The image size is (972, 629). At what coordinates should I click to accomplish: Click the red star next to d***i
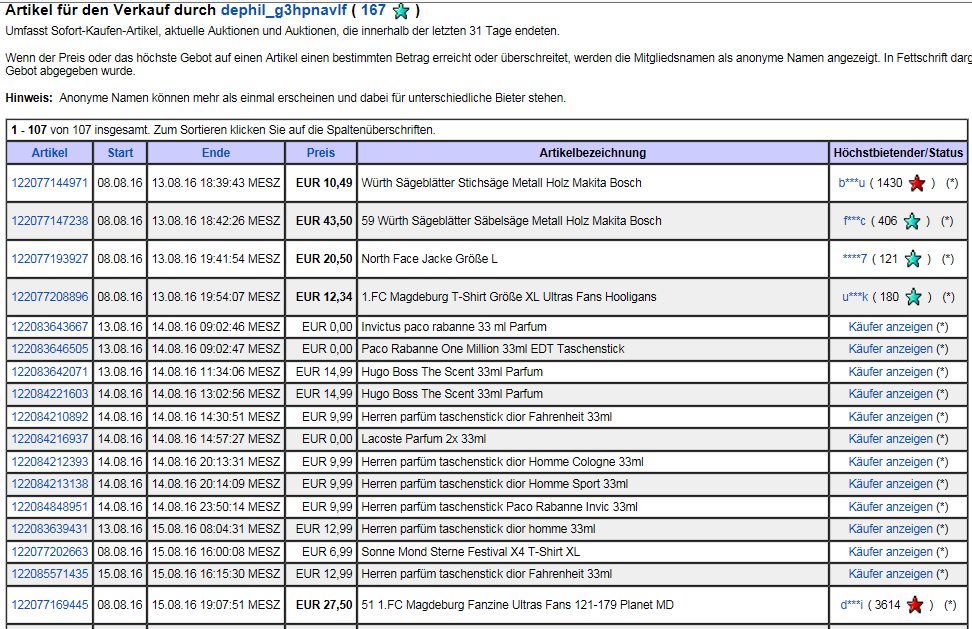pos(915,605)
